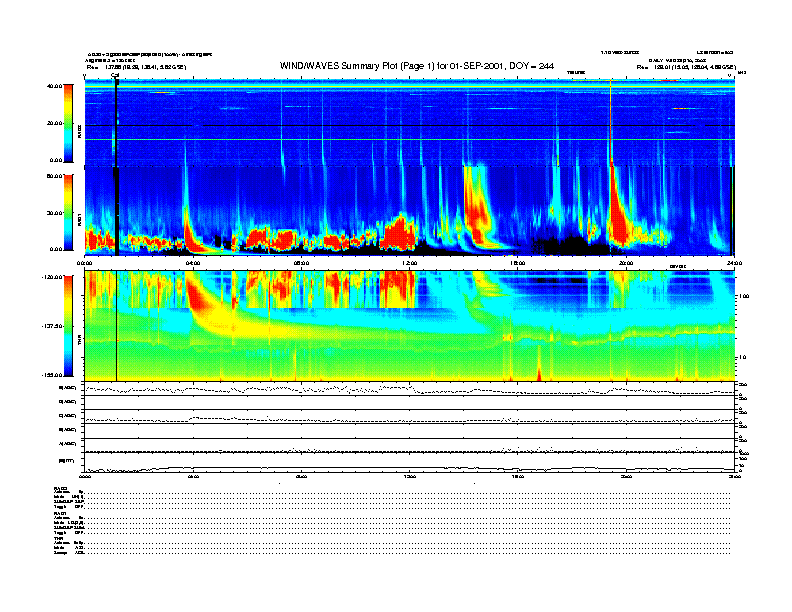This screenshot has width=792, height=612.
Task: Select the TNR color scale bar
Action: click(x=68, y=326)
